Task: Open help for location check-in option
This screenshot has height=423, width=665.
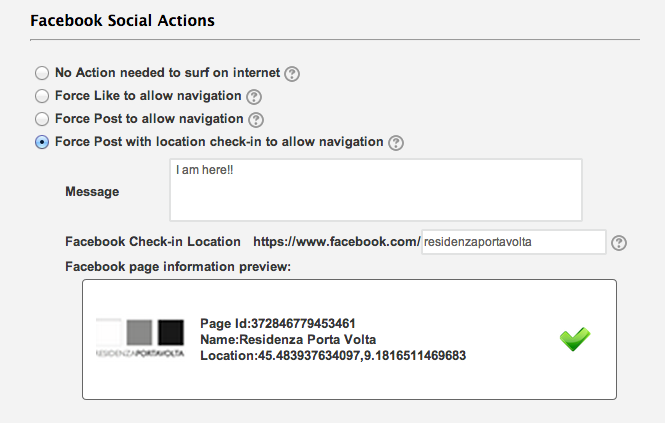Action: click(396, 143)
